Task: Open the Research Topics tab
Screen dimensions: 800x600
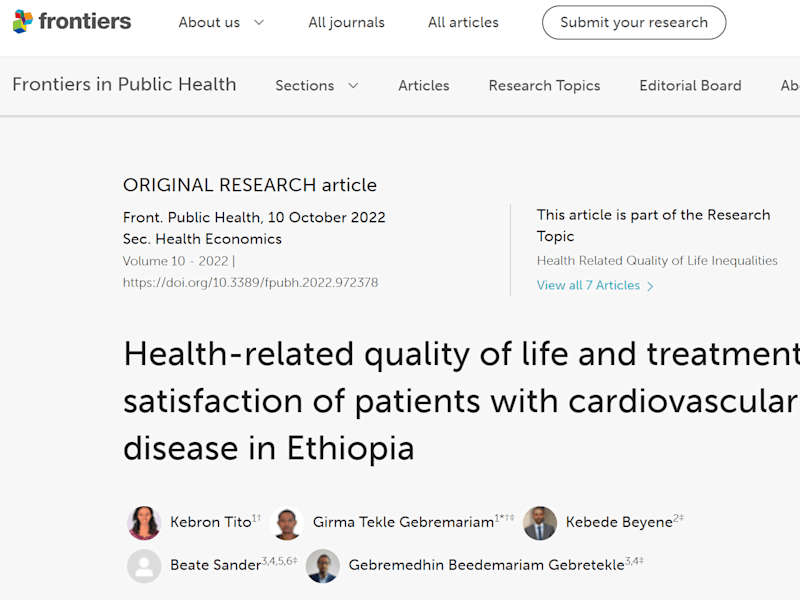Action: coord(544,85)
